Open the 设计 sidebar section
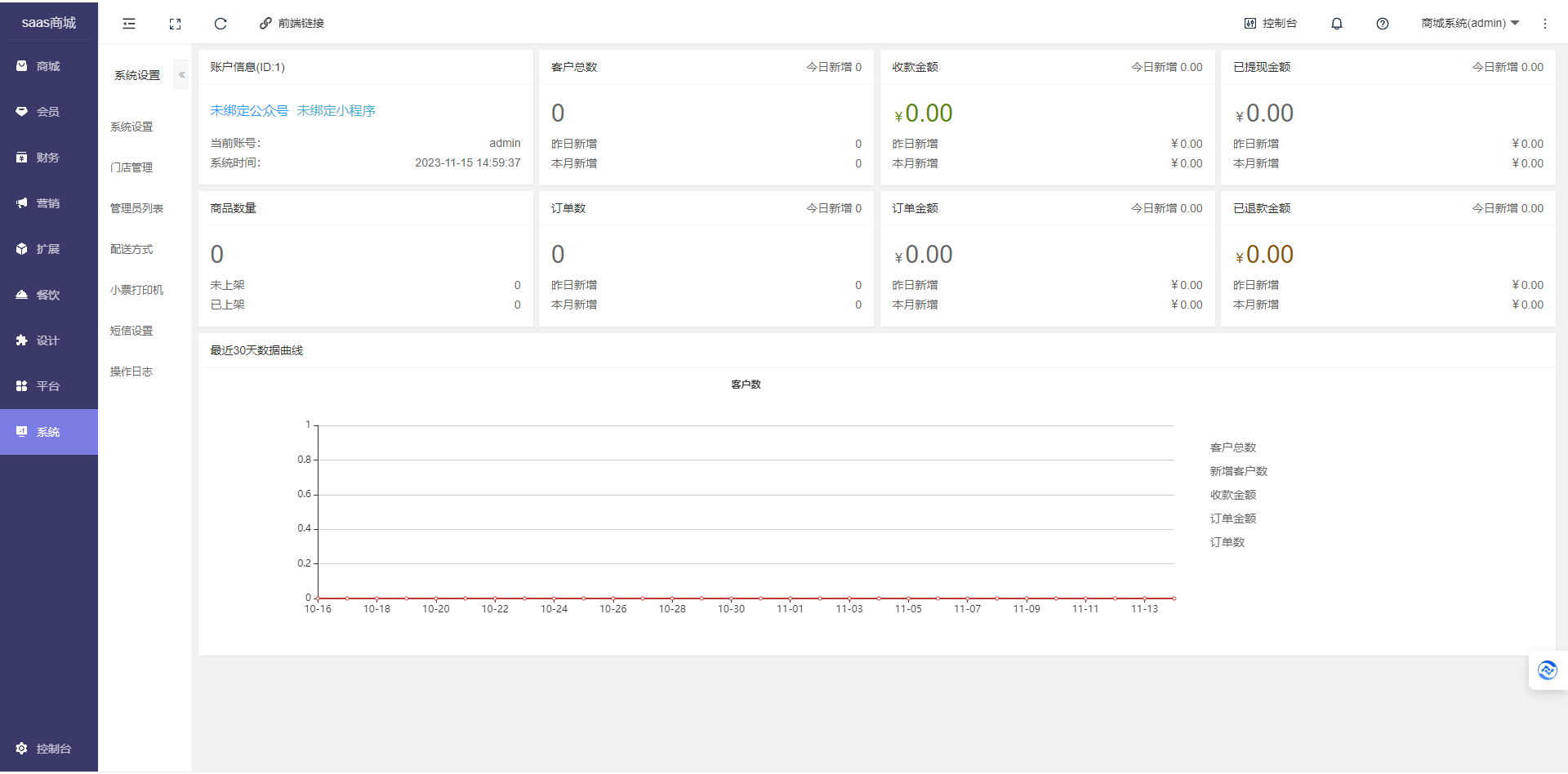The image size is (1568, 774). tap(48, 340)
